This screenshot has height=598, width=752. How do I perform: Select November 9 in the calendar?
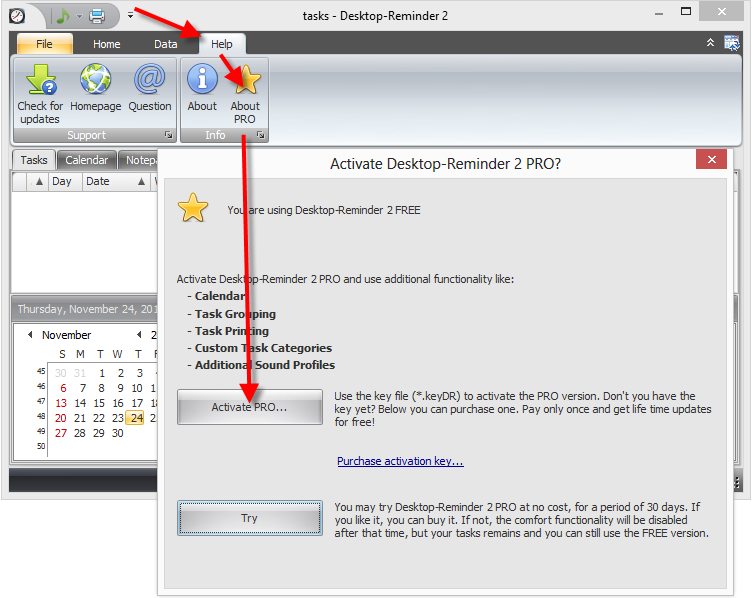coord(120,388)
